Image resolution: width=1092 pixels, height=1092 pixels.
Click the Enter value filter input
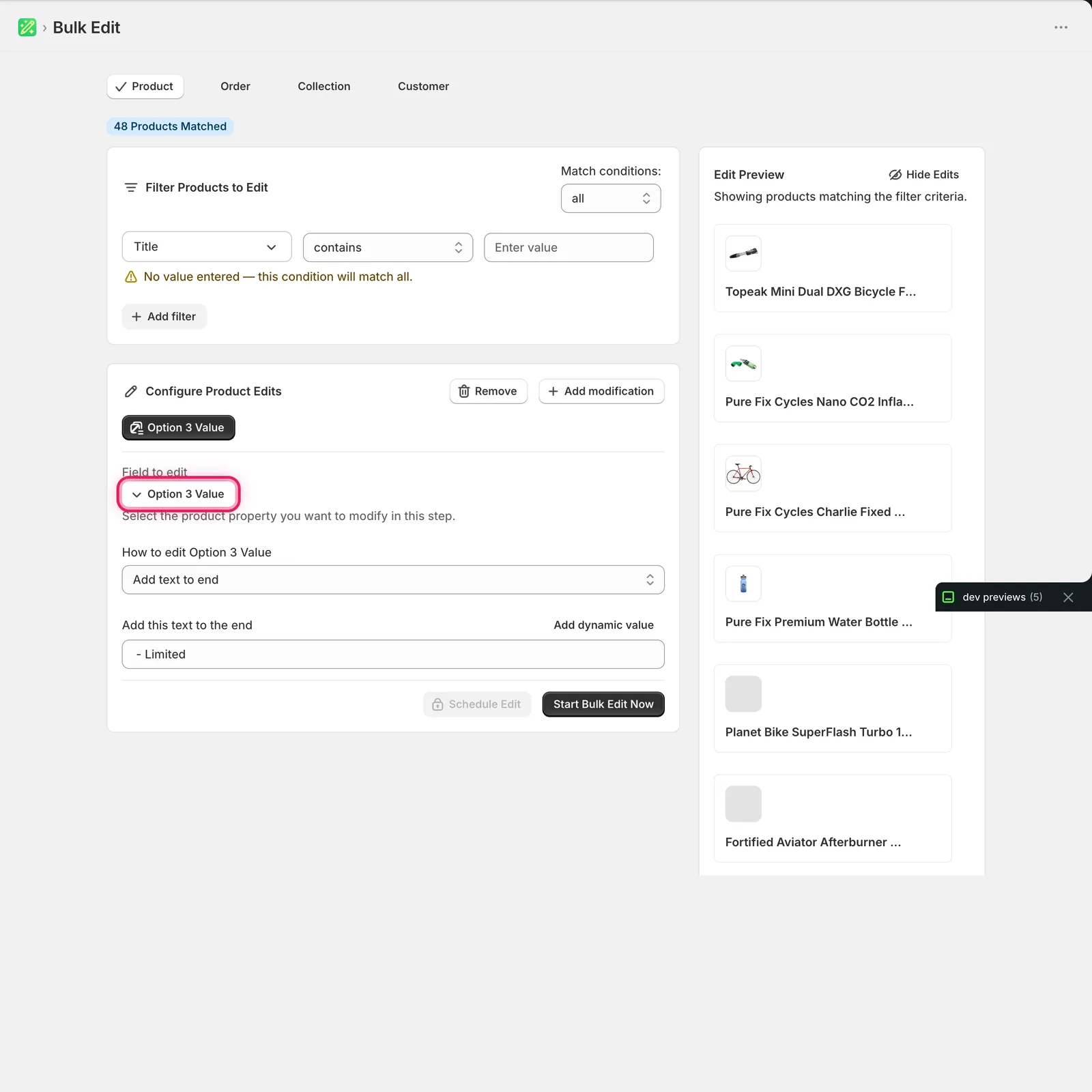(569, 248)
